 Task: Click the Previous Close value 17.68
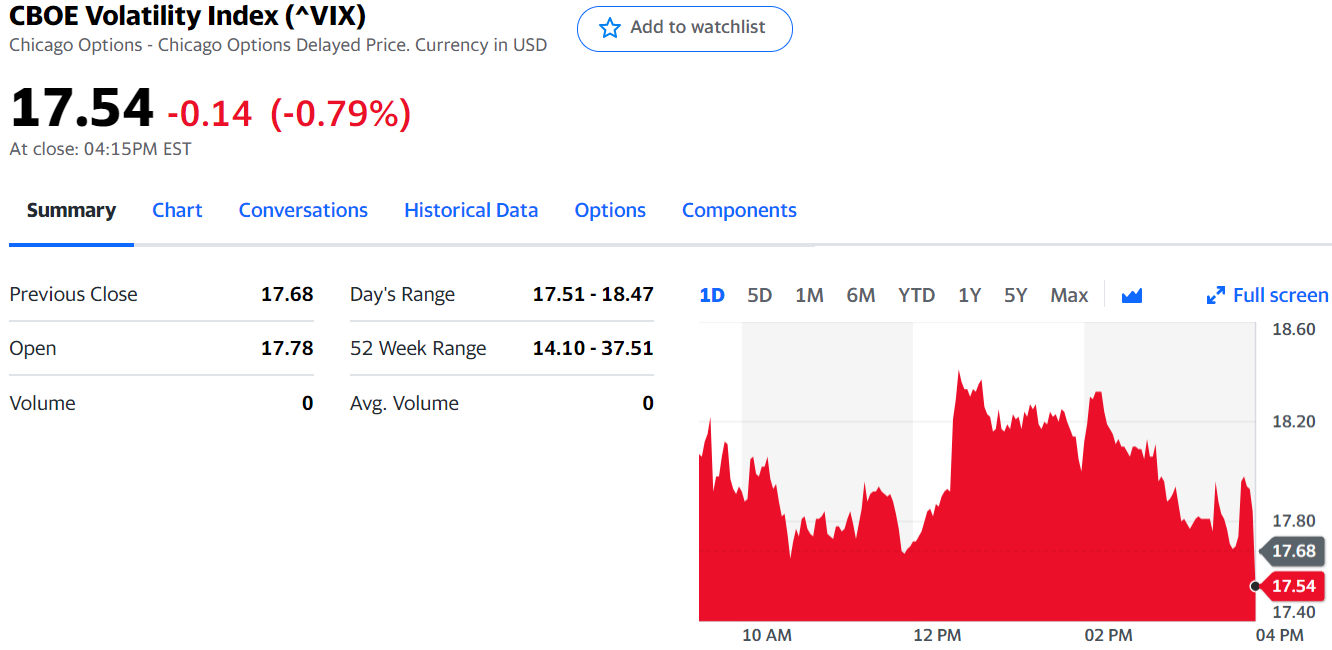pos(287,294)
